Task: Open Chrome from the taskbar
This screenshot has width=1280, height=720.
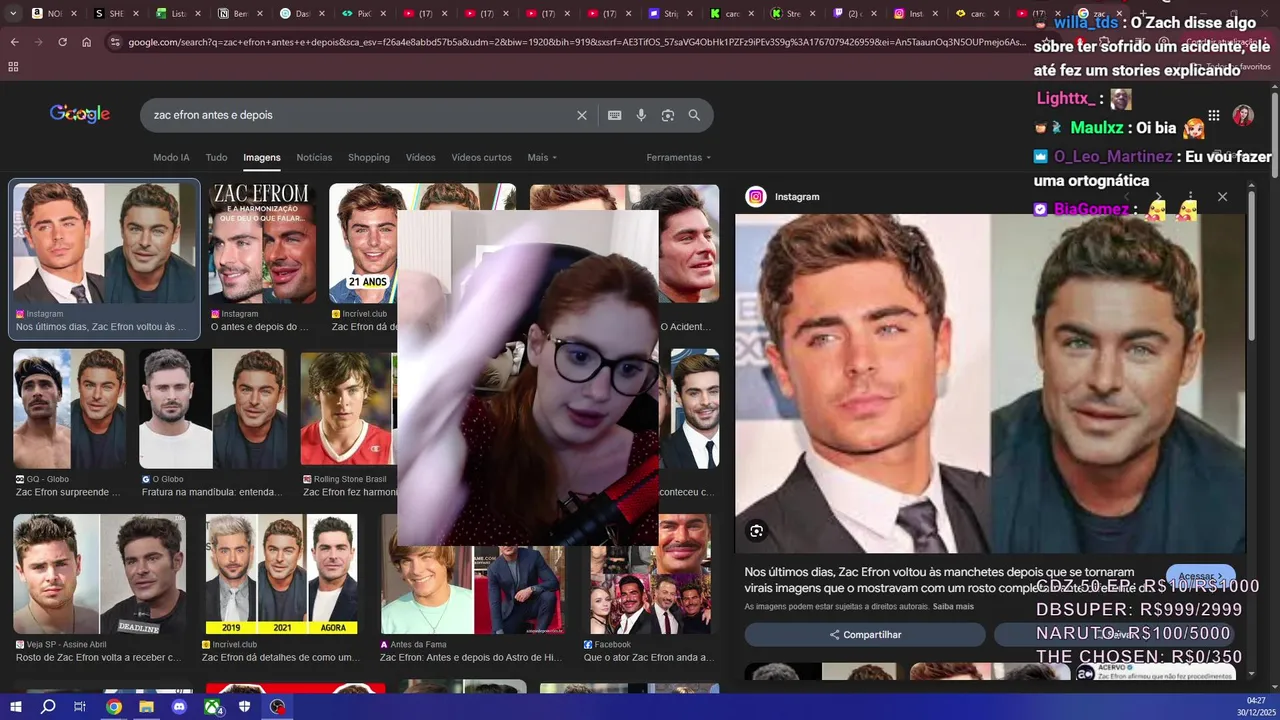Action: pyautogui.click(x=114, y=707)
